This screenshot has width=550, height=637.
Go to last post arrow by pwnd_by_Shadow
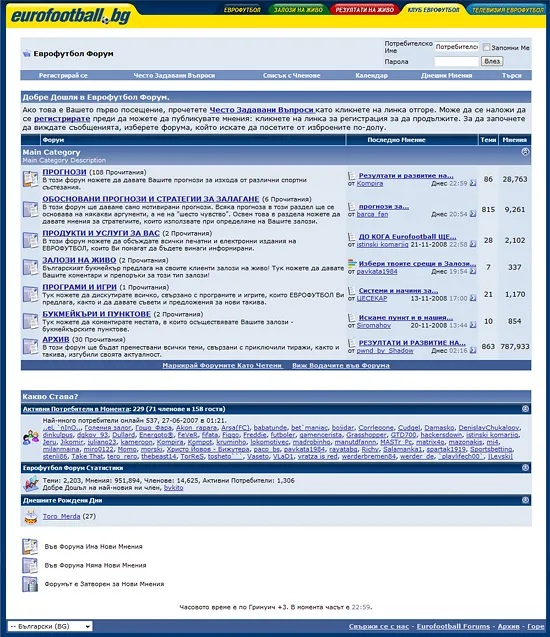pos(473,350)
